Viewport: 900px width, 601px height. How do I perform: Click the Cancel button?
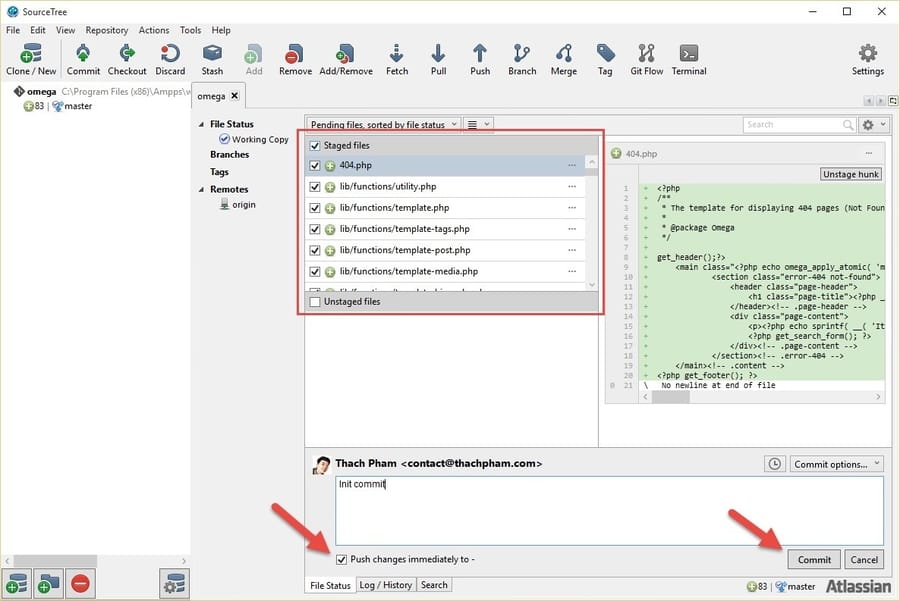click(x=864, y=560)
